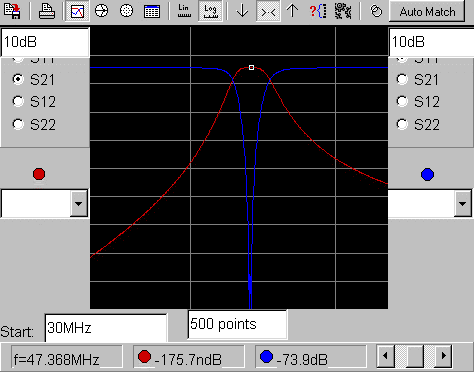Viewport: 474px width, 372px height.
Task: Expand the right trace dropdown
Action: point(462,203)
